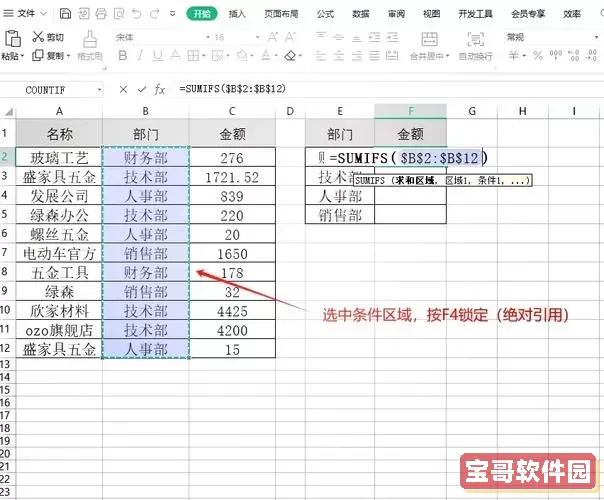
Task: Select the Format Painter brush
Action: tap(90, 39)
